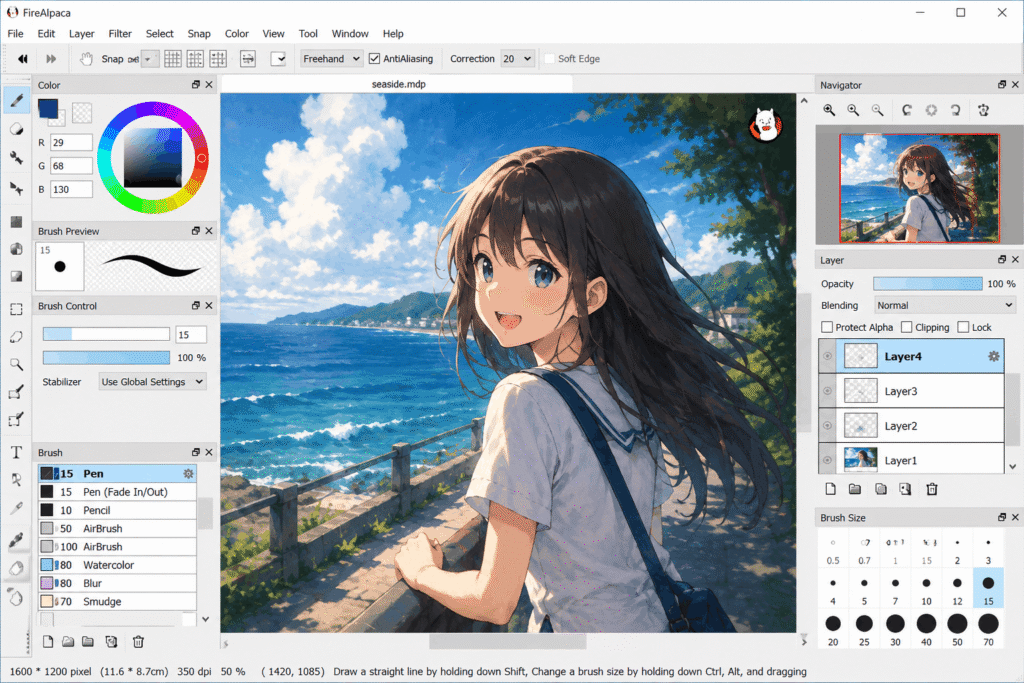Toggle the AntiAliasing checkbox
This screenshot has width=1024, height=683.
(x=374, y=59)
